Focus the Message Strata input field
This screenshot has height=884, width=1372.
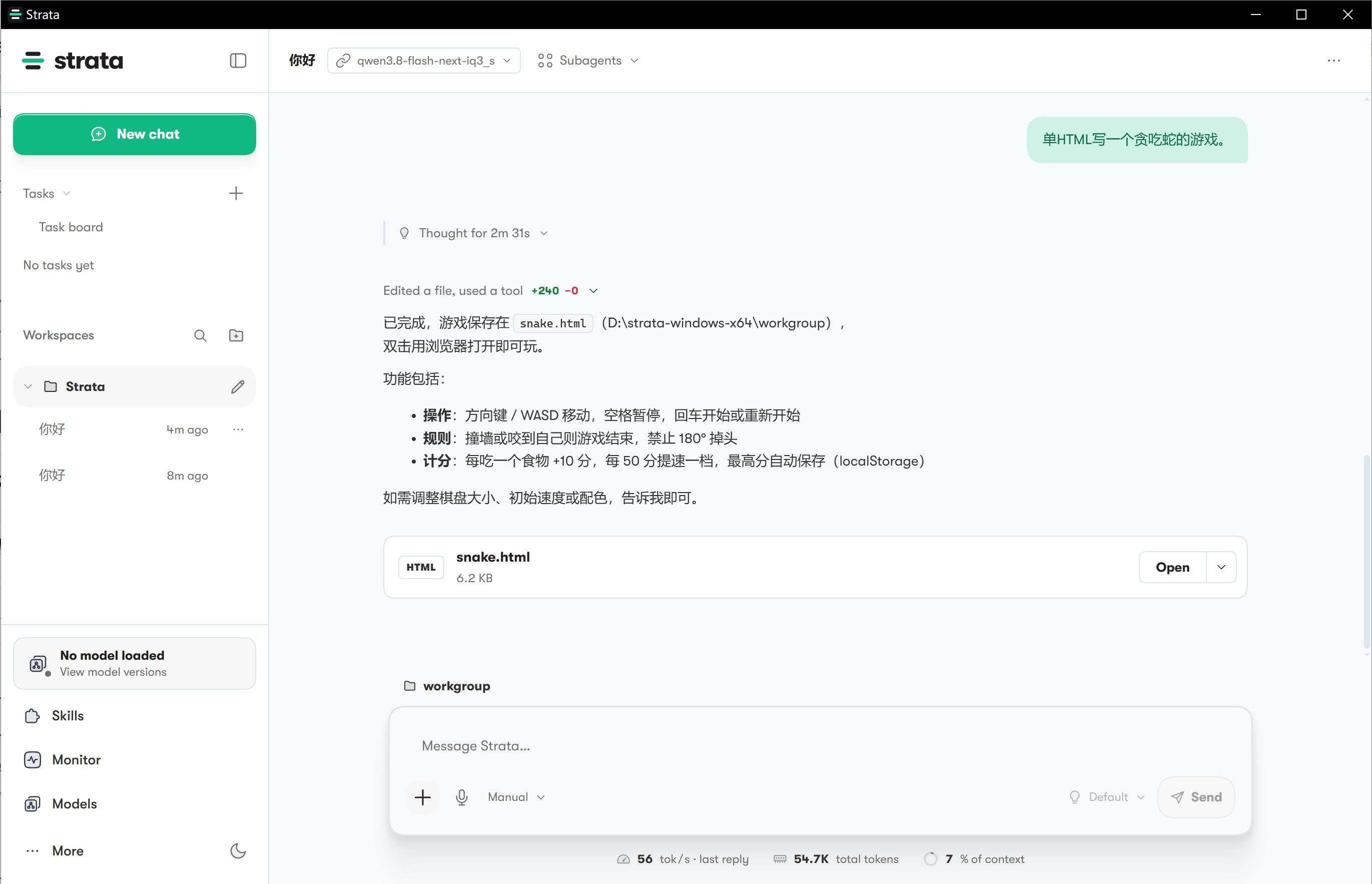pyautogui.click(x=820, y=746)
